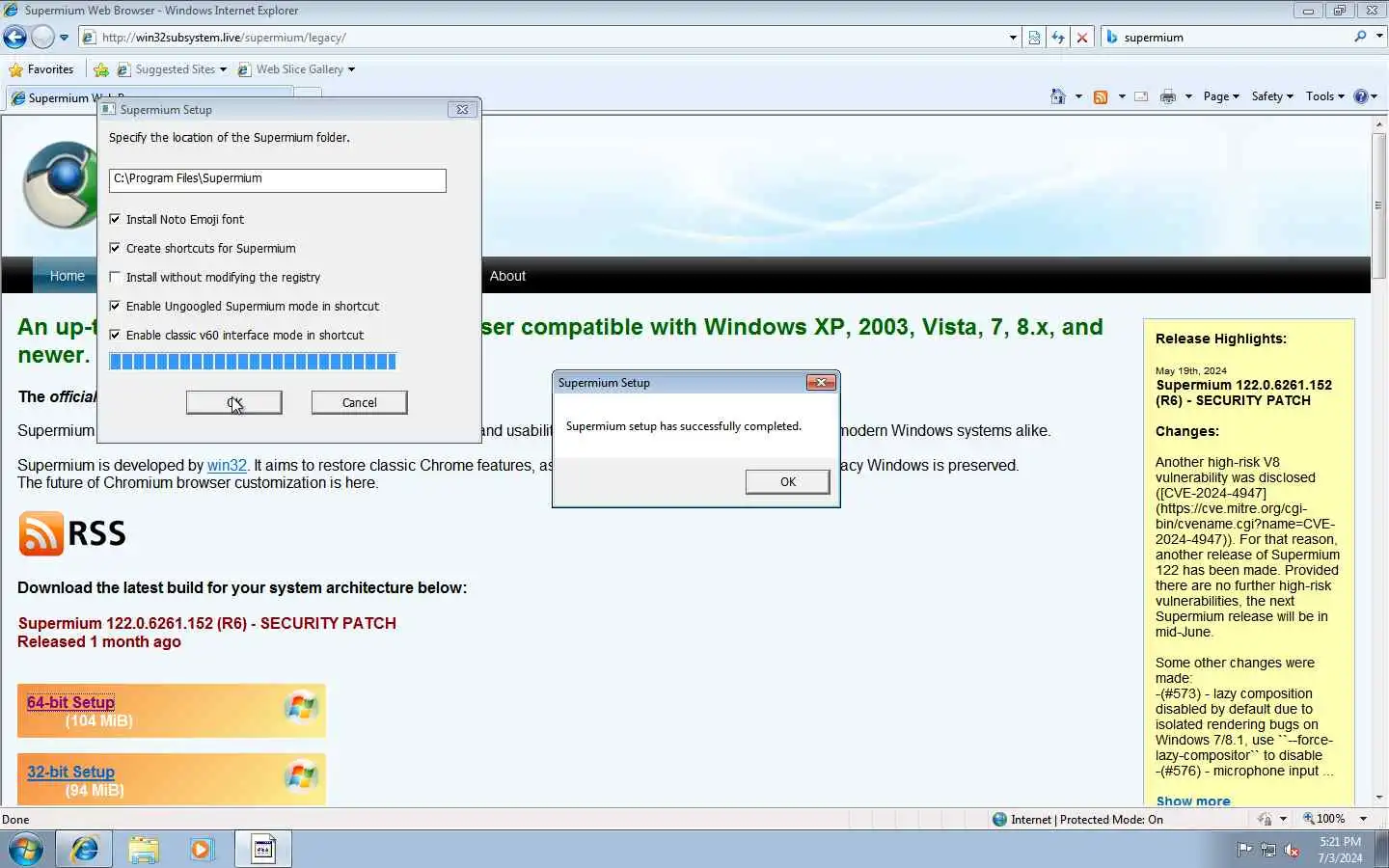Click the Home navigation tab on webpage
This screenshot has width=1389, height=868.
[x=67, y=276]
